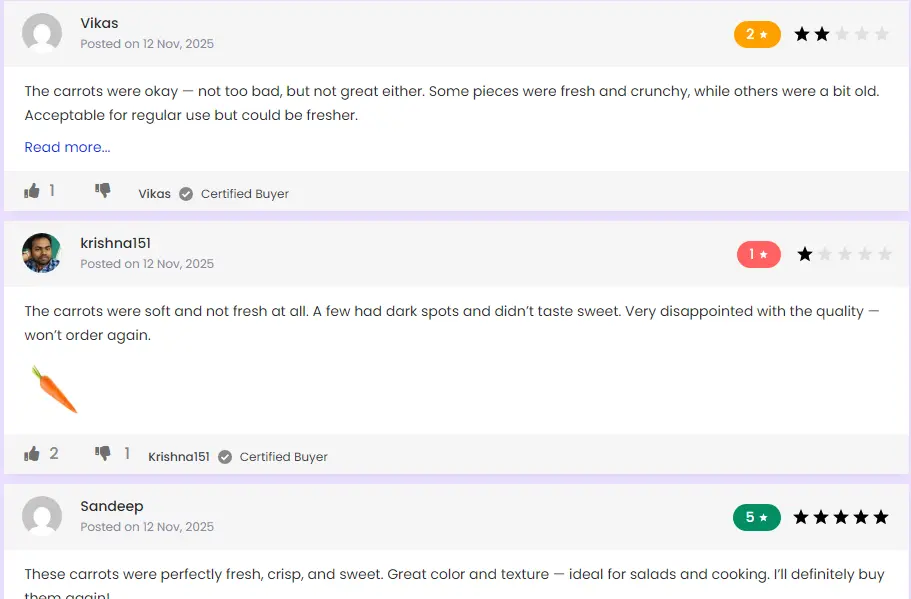
Task: Click thumbs down on krishna151's review
Action: pyautogui.click(x=101, y=453)
